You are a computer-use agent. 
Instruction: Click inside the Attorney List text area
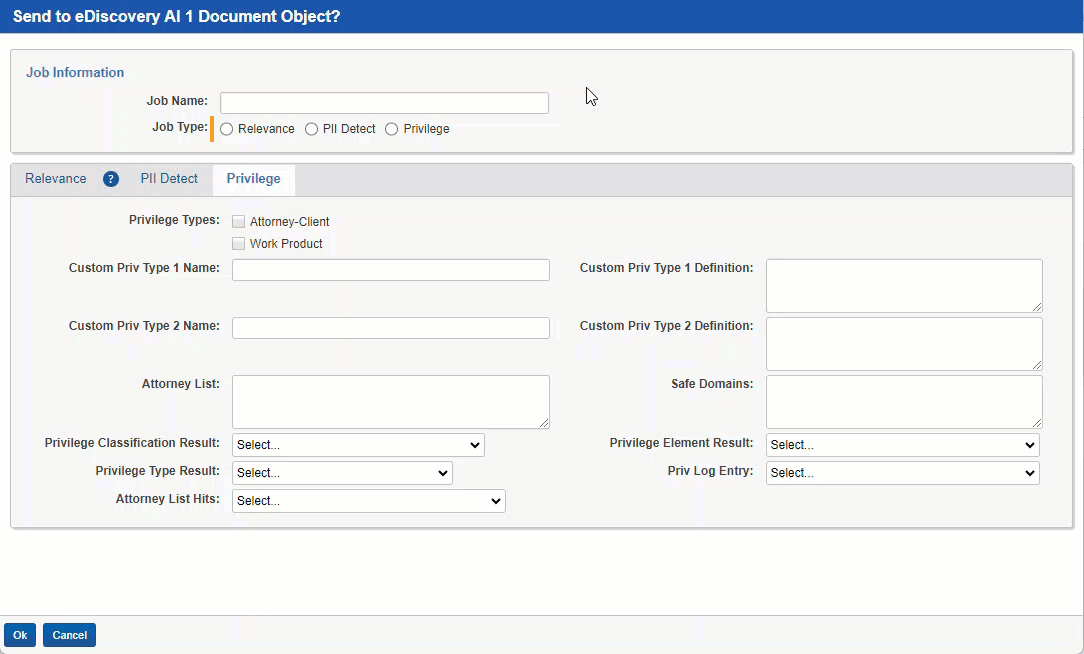[390, 402]
